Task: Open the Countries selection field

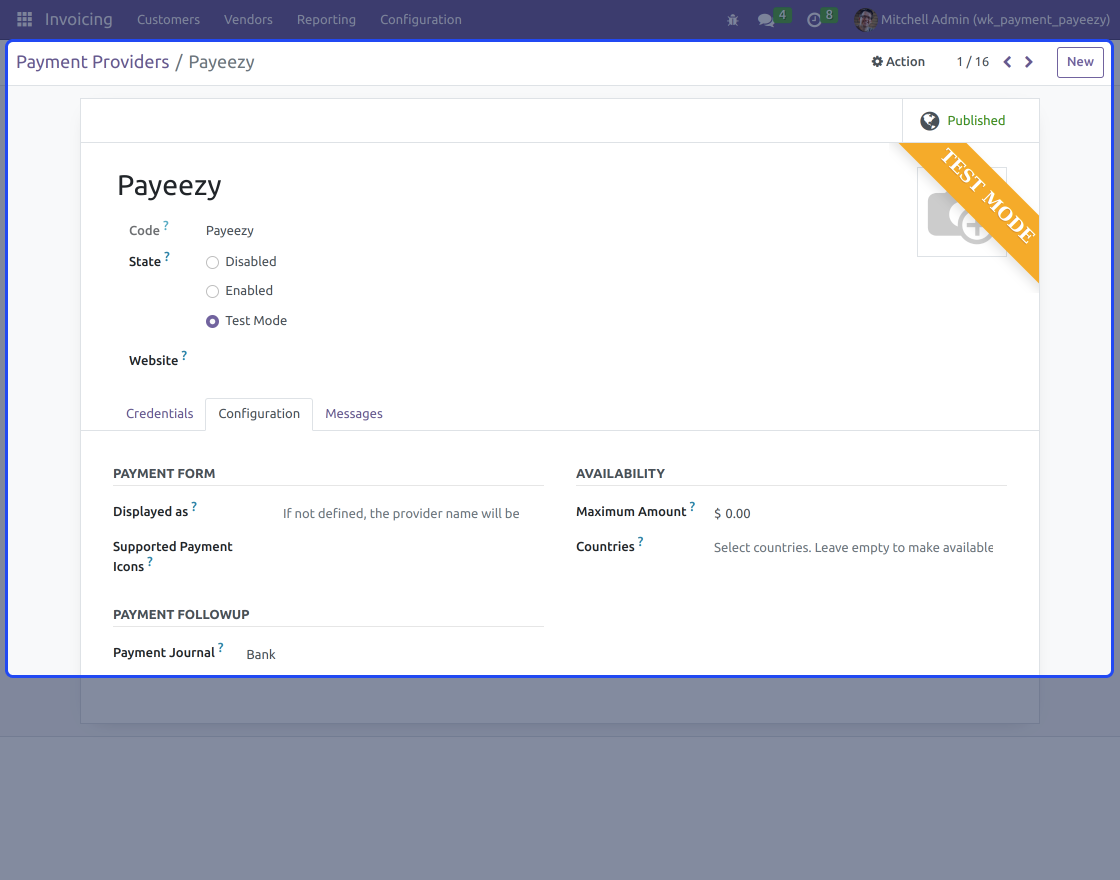Action: point(854,548)
